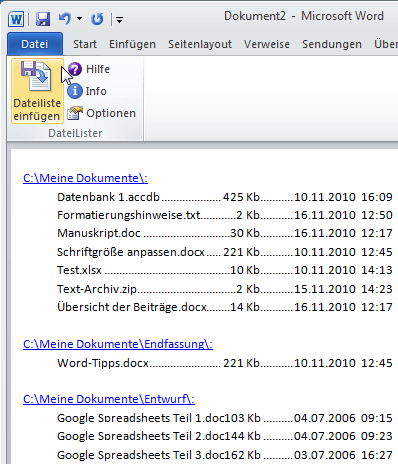
Task: Follow the C:\Meine Dokumente\: link
Action: [x=85, y=178]
